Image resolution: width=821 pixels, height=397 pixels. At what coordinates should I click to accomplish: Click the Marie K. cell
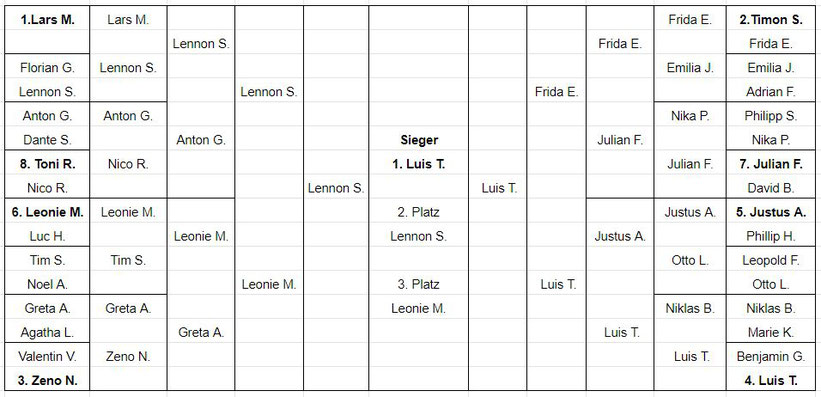click(771, 333)
